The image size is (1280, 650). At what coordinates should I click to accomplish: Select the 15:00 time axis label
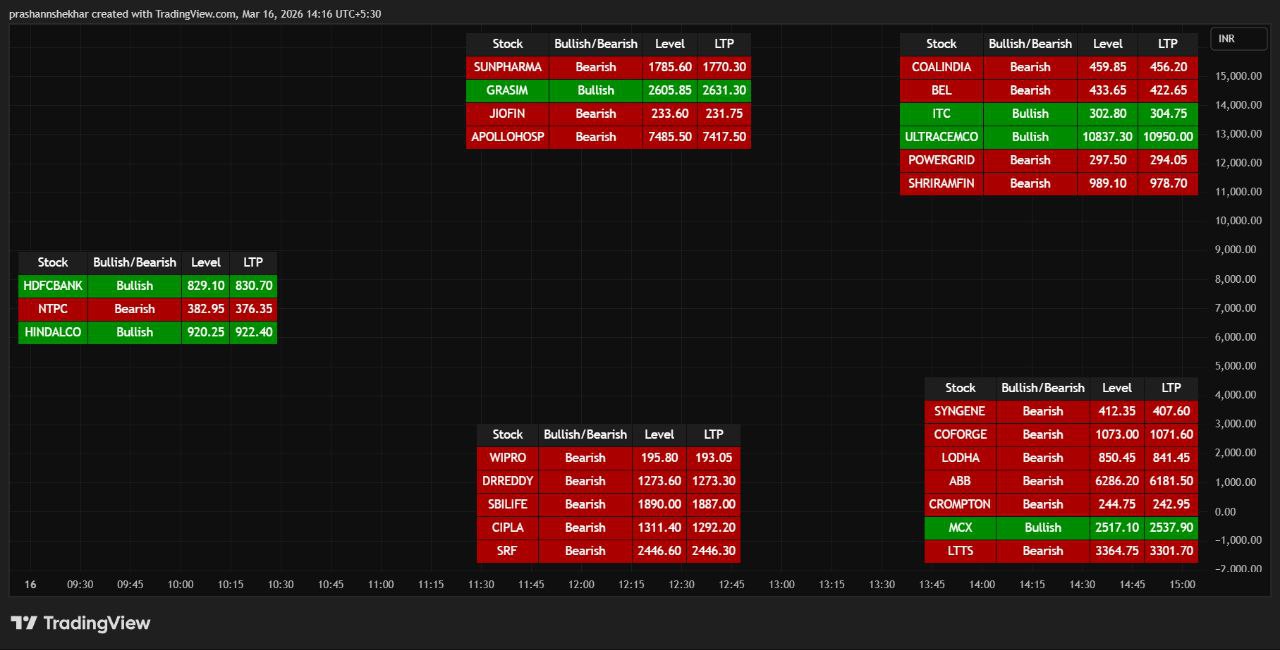pyautogui.click(x=1182, y=585)
